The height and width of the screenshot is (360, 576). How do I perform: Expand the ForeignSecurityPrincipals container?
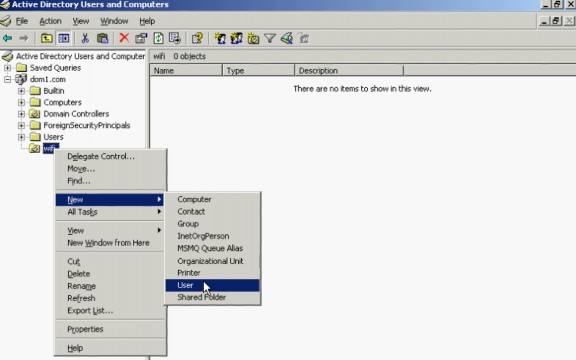point(21,125)
